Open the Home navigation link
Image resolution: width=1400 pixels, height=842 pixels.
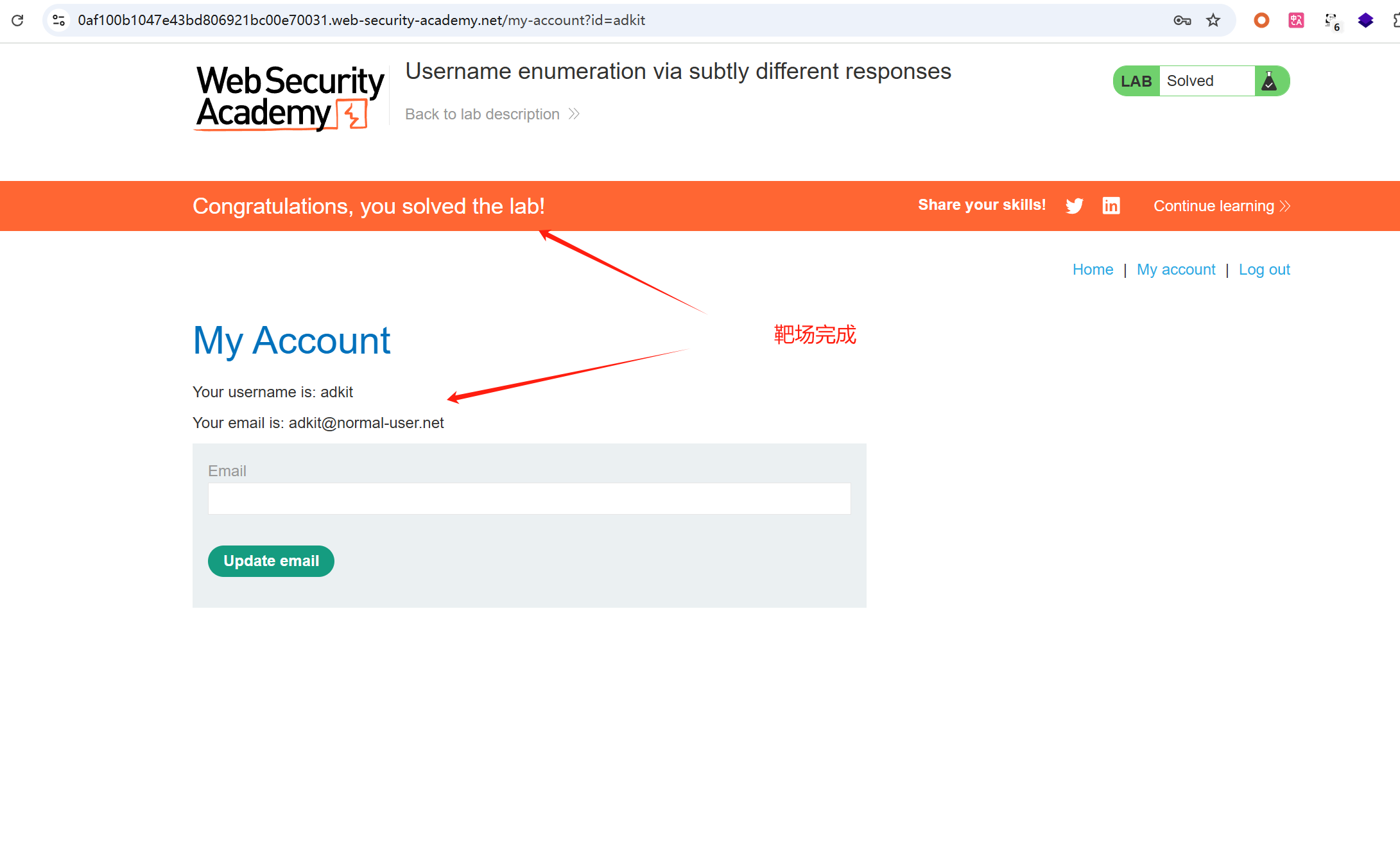[x=1093, y=270]
